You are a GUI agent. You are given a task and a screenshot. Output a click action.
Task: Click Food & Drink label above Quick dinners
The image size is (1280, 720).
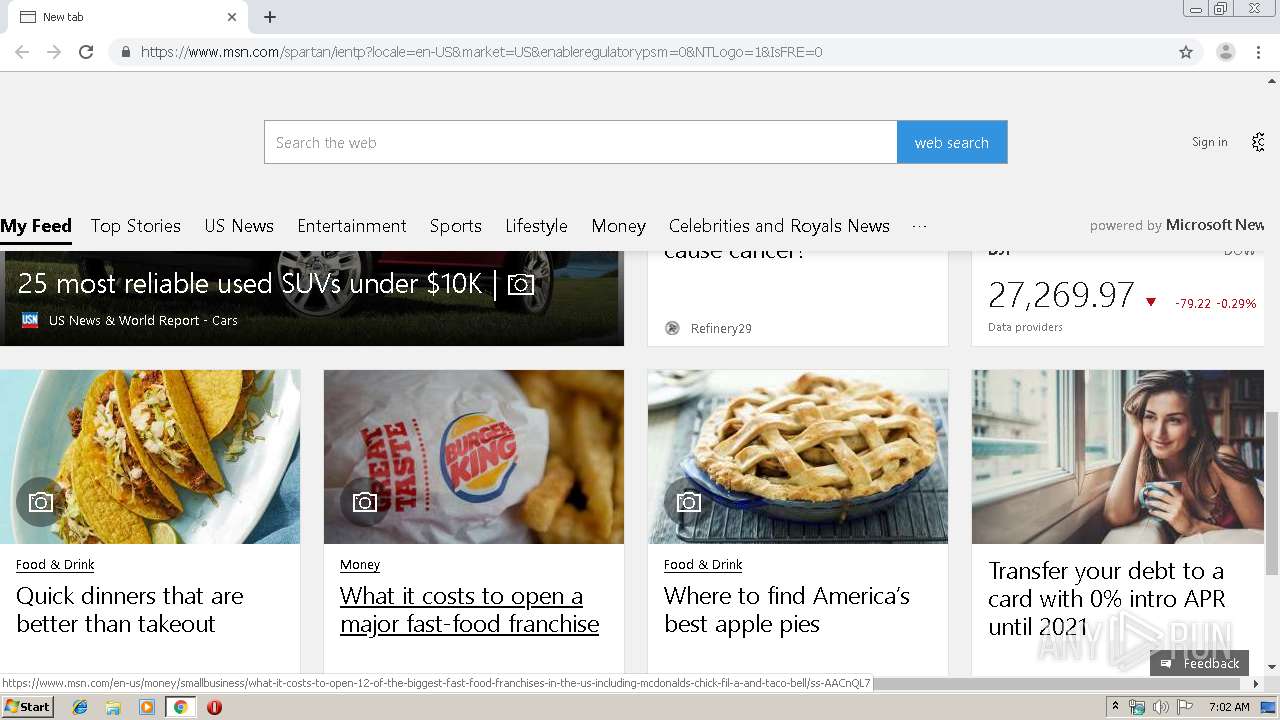(55, 565)
